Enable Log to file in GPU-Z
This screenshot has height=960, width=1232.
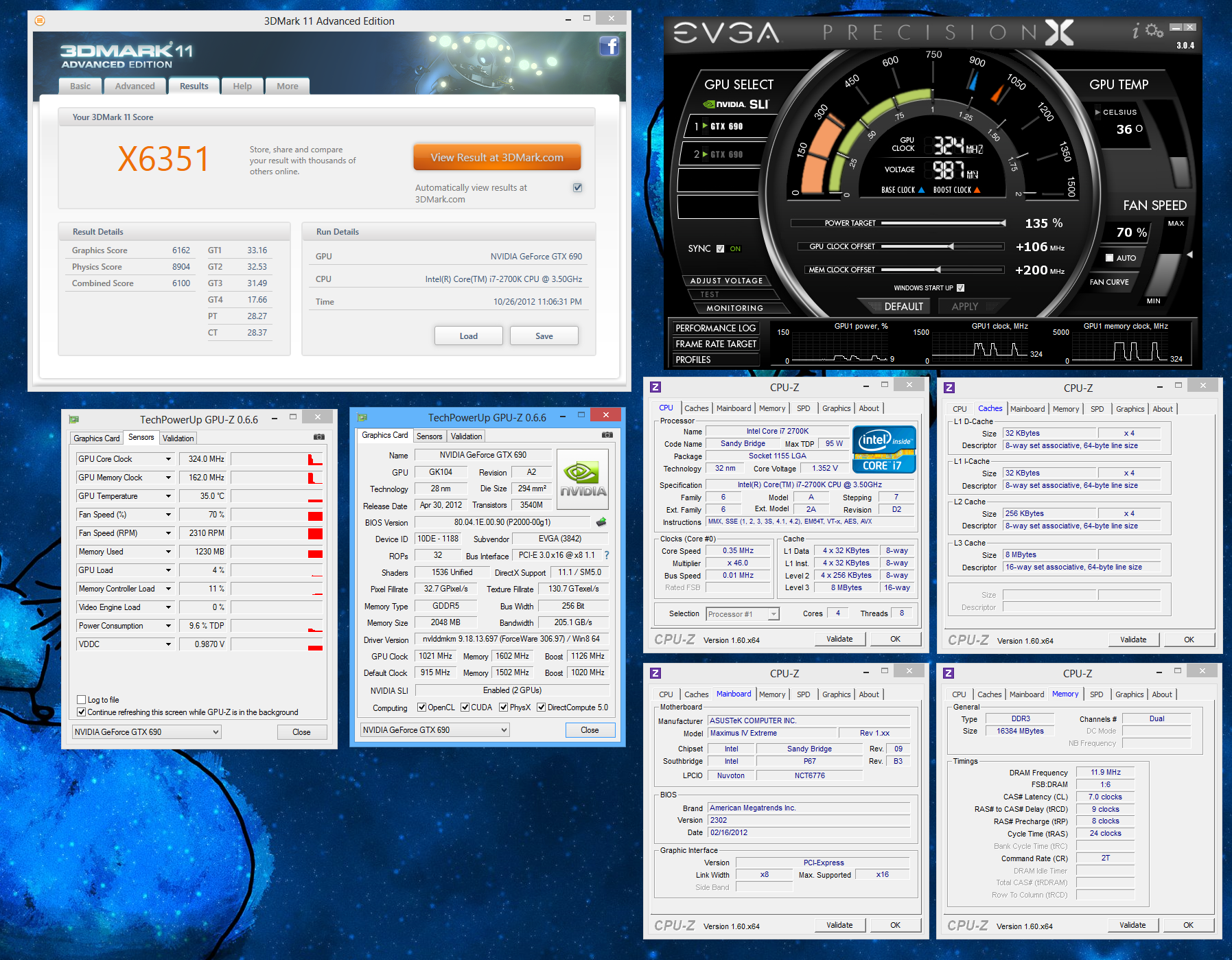(82, 700)
